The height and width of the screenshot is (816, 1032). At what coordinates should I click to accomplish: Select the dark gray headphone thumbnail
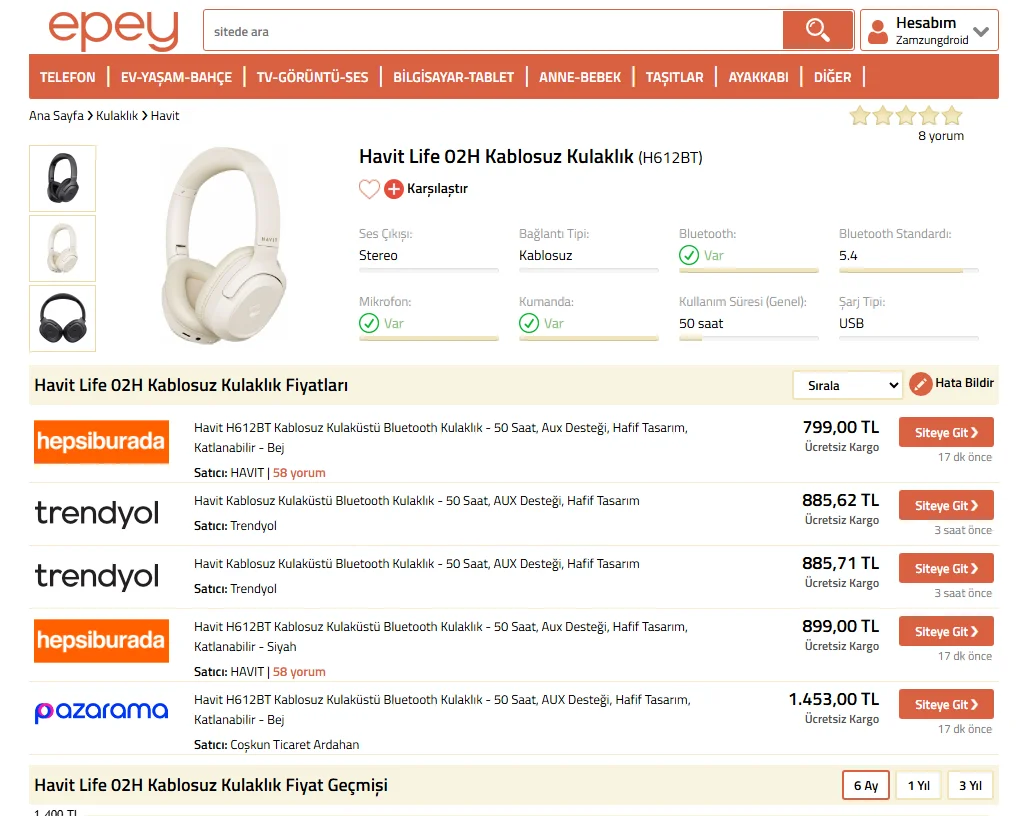(x=63, y=178)
